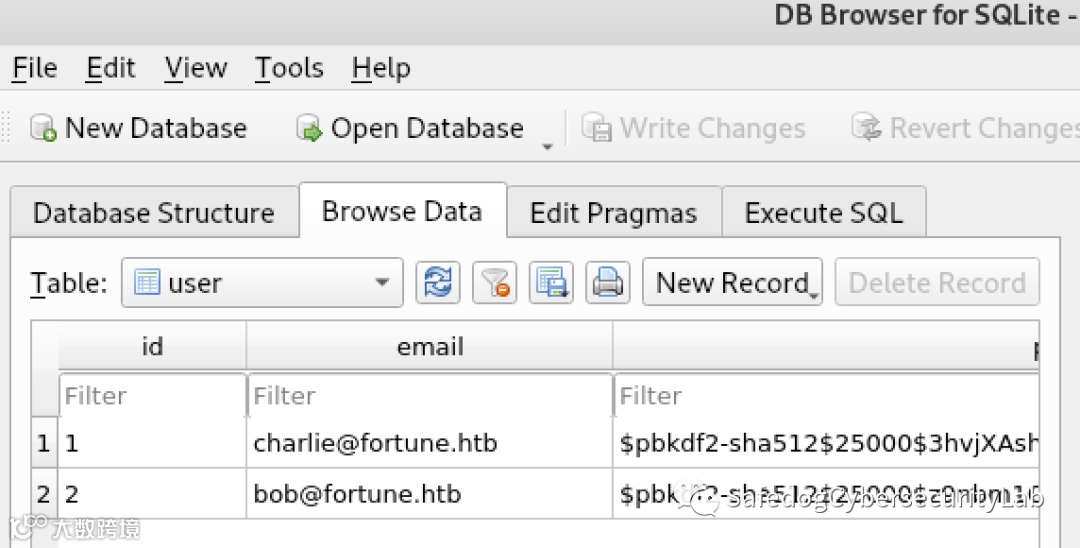The width and height of the screenshot is (1080, 548).
Task: Click the Delete Record button
Action: (937, 283)
